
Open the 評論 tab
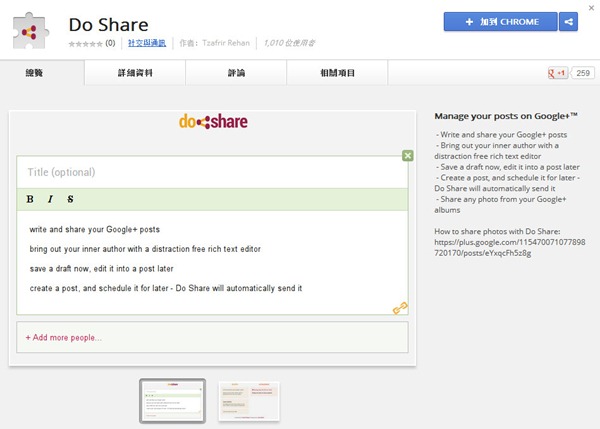pos(236,73)
